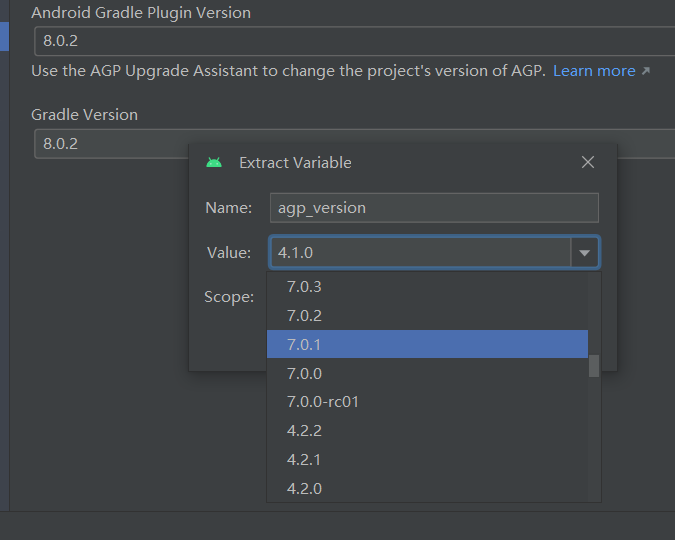Close the Extract Variable dialog

tap(588, 162)
